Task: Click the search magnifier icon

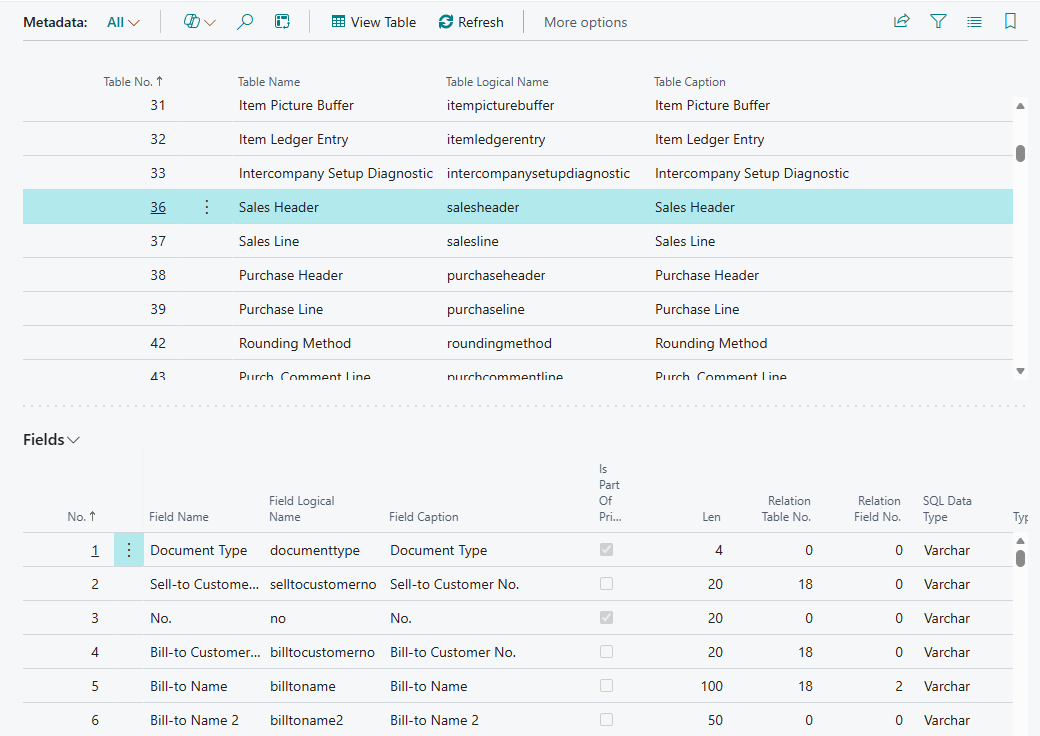Action: pos(245,22)
